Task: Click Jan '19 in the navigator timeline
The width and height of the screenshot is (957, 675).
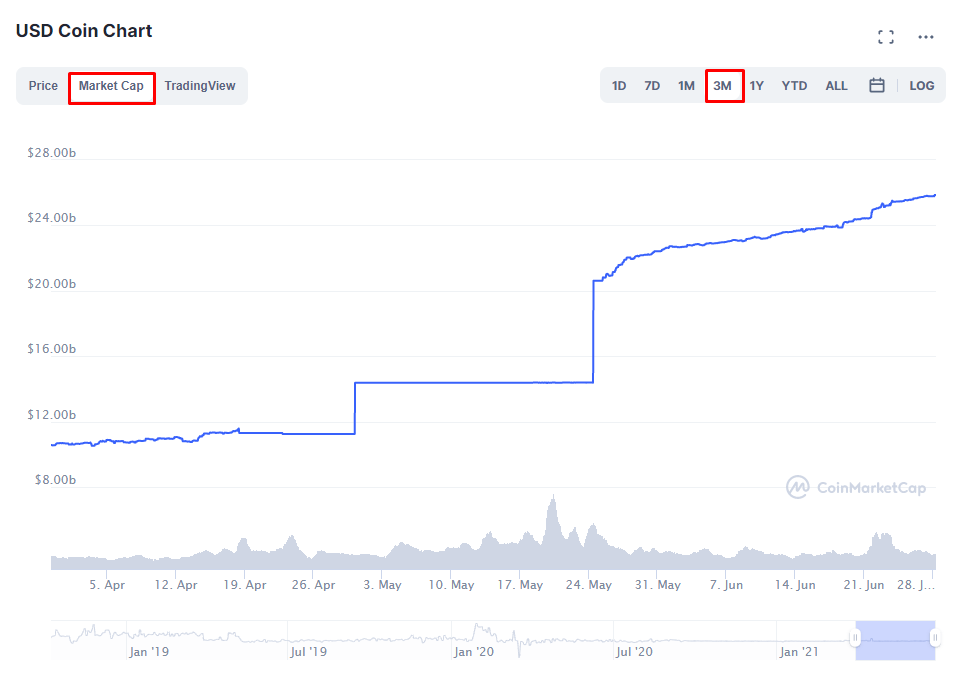Action: pos(149,652)
